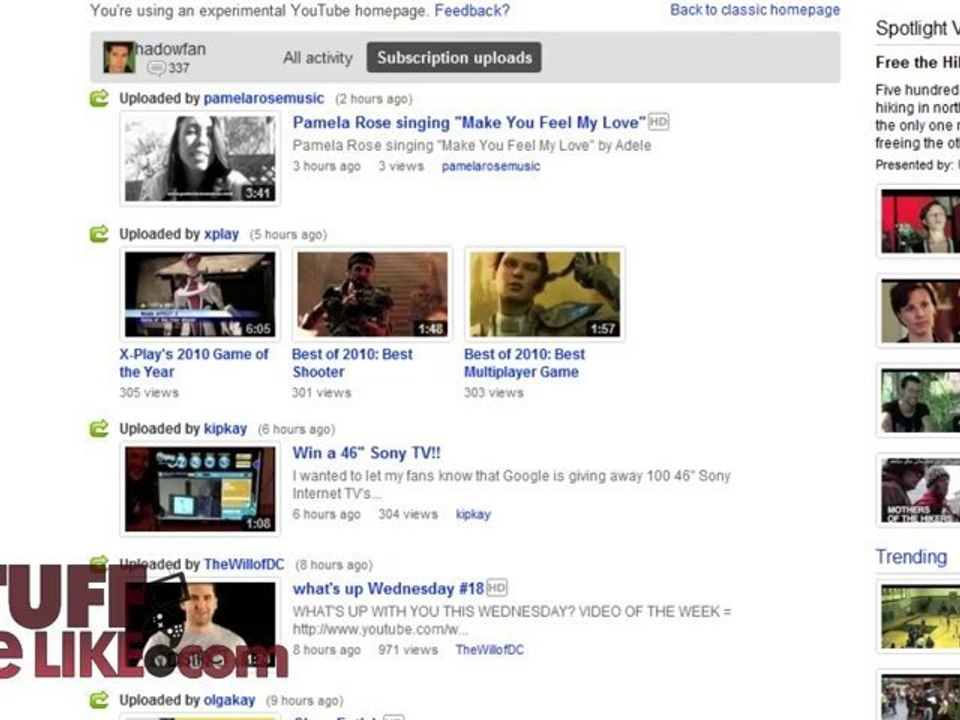Open the Pamela Rose singing "Make You Feel My Love" title

coord(469,122)
